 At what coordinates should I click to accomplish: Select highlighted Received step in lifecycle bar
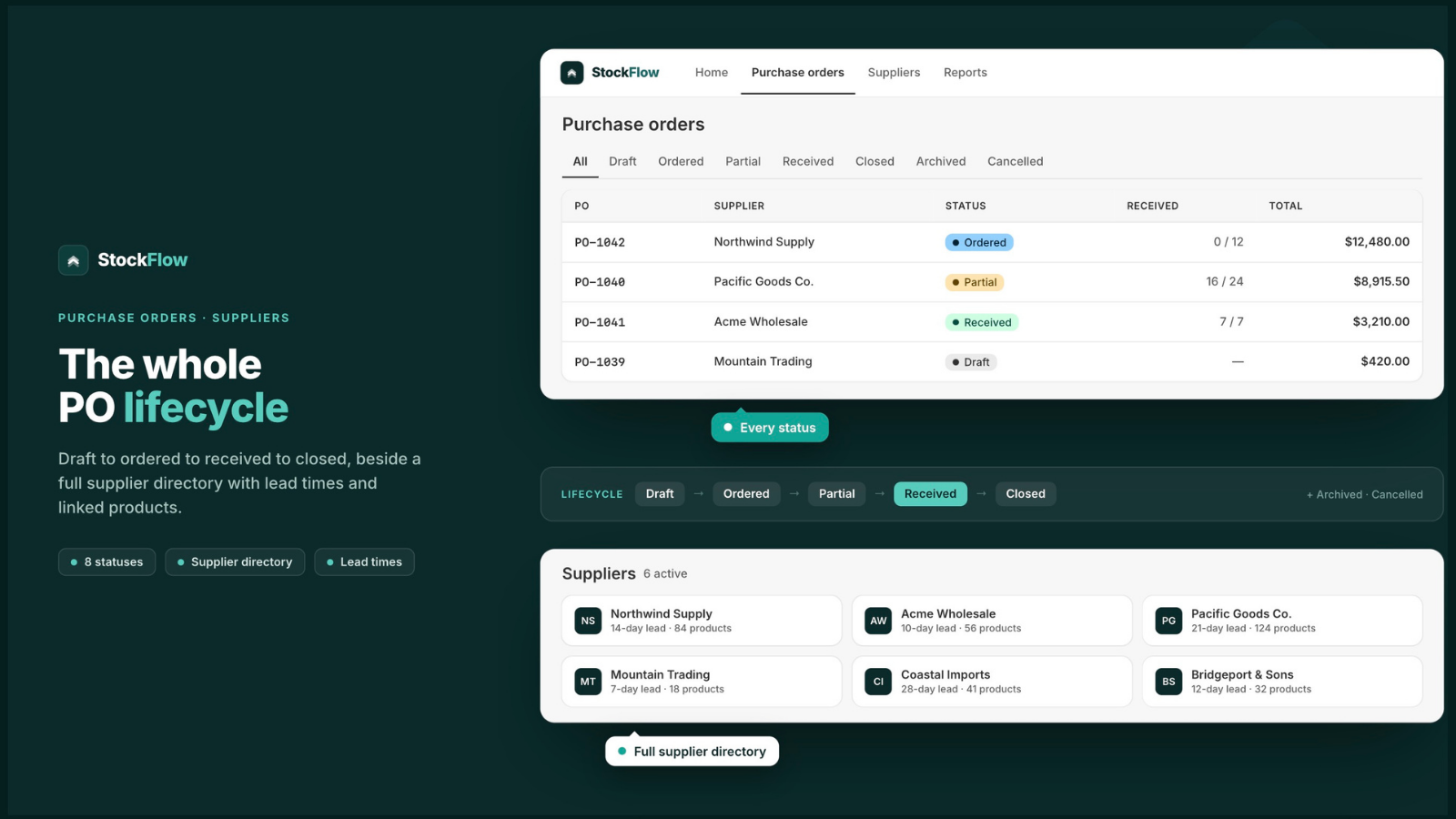point(930,494)
